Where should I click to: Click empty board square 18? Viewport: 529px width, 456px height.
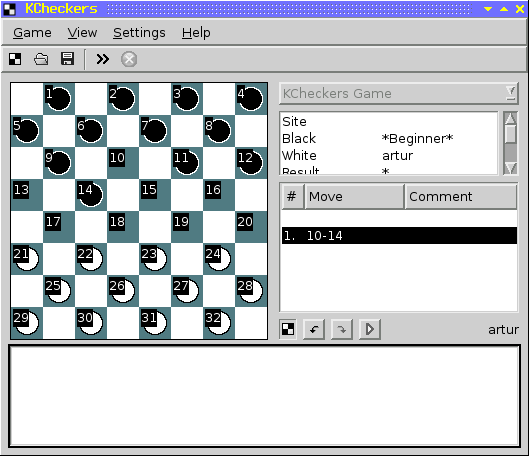[123, 227]
